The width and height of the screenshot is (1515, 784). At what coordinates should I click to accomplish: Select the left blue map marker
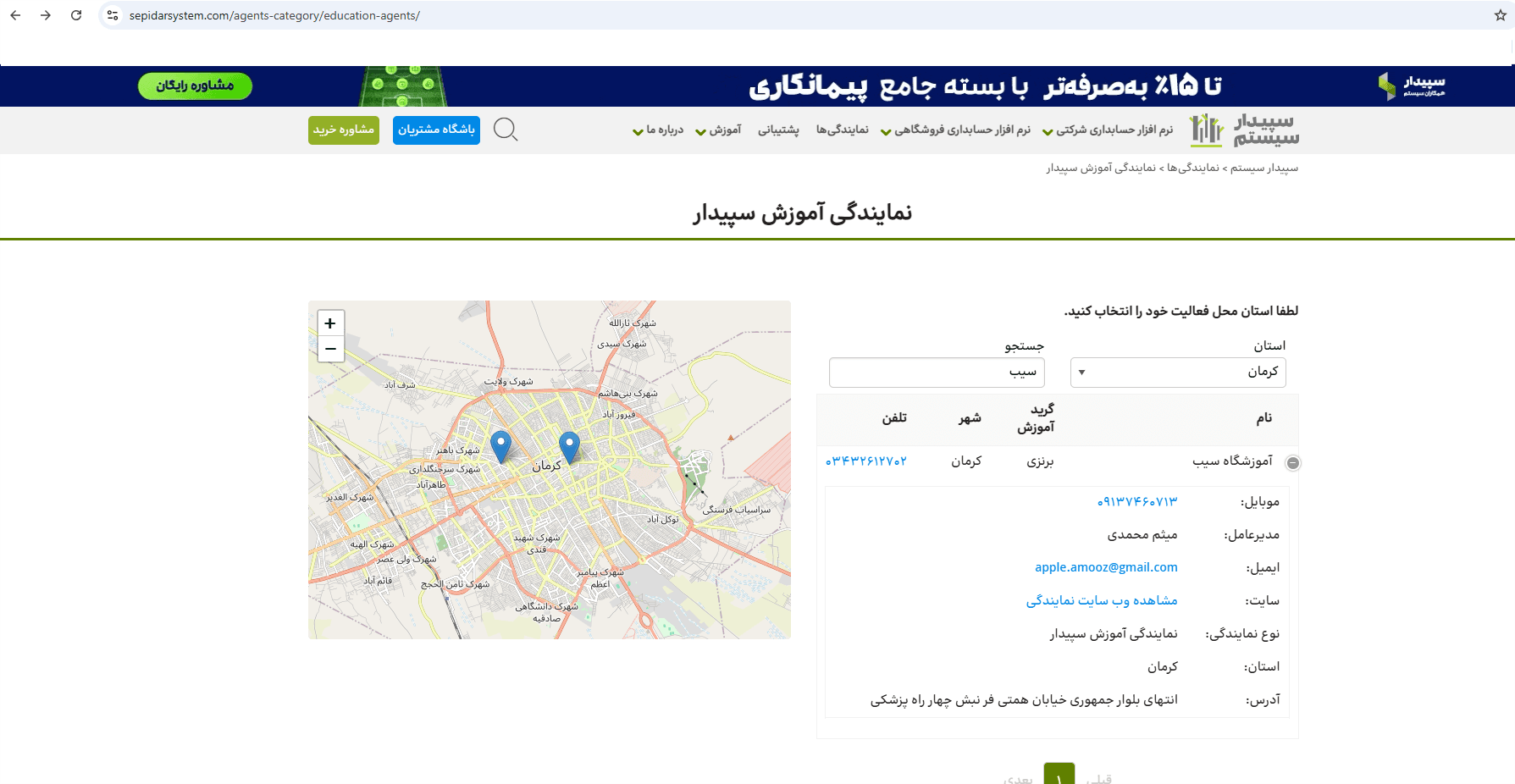pyautogui.click(x=501, y=447)
